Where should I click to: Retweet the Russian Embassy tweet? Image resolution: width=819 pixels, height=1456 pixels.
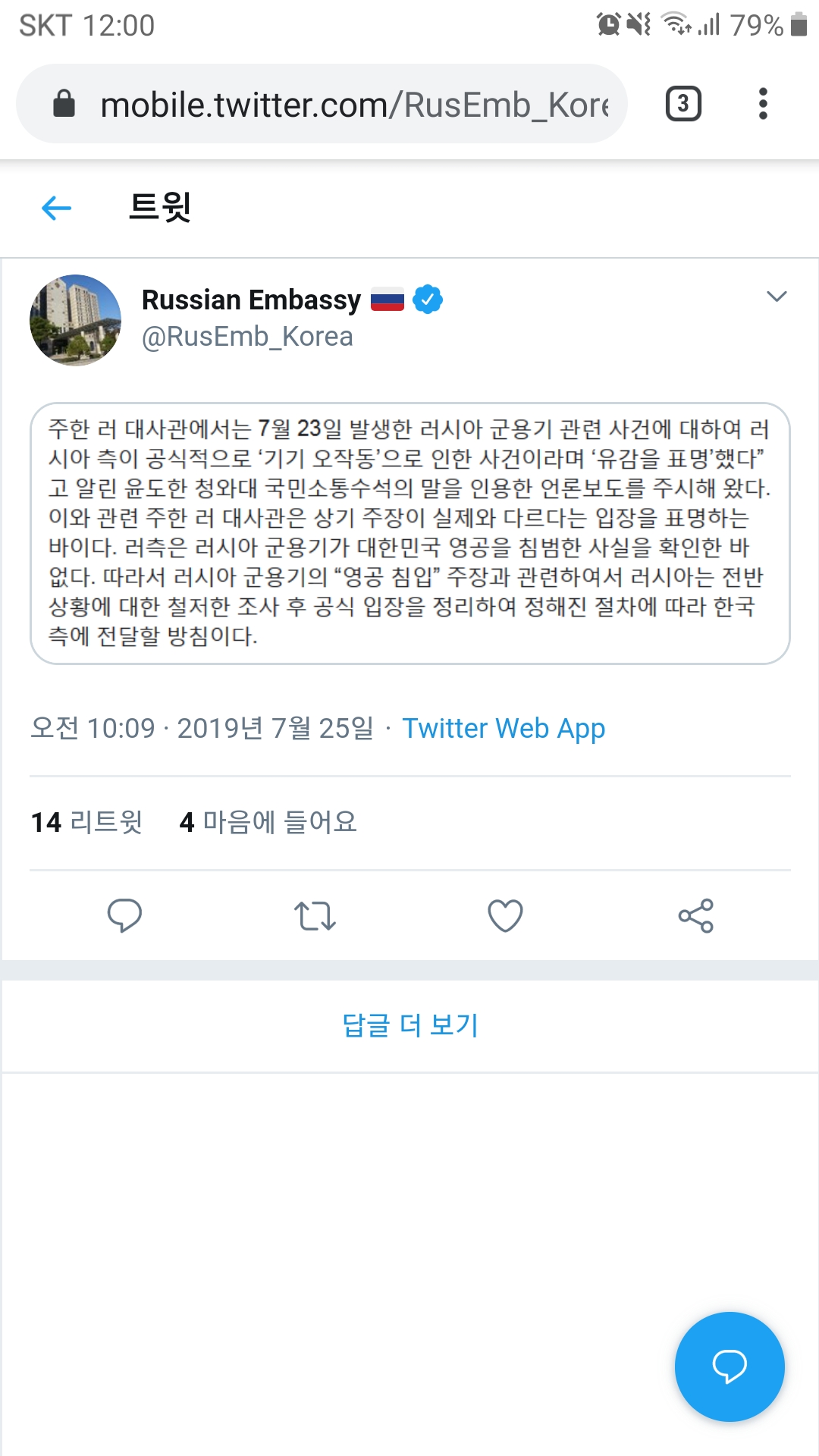[x=315, y=915]
